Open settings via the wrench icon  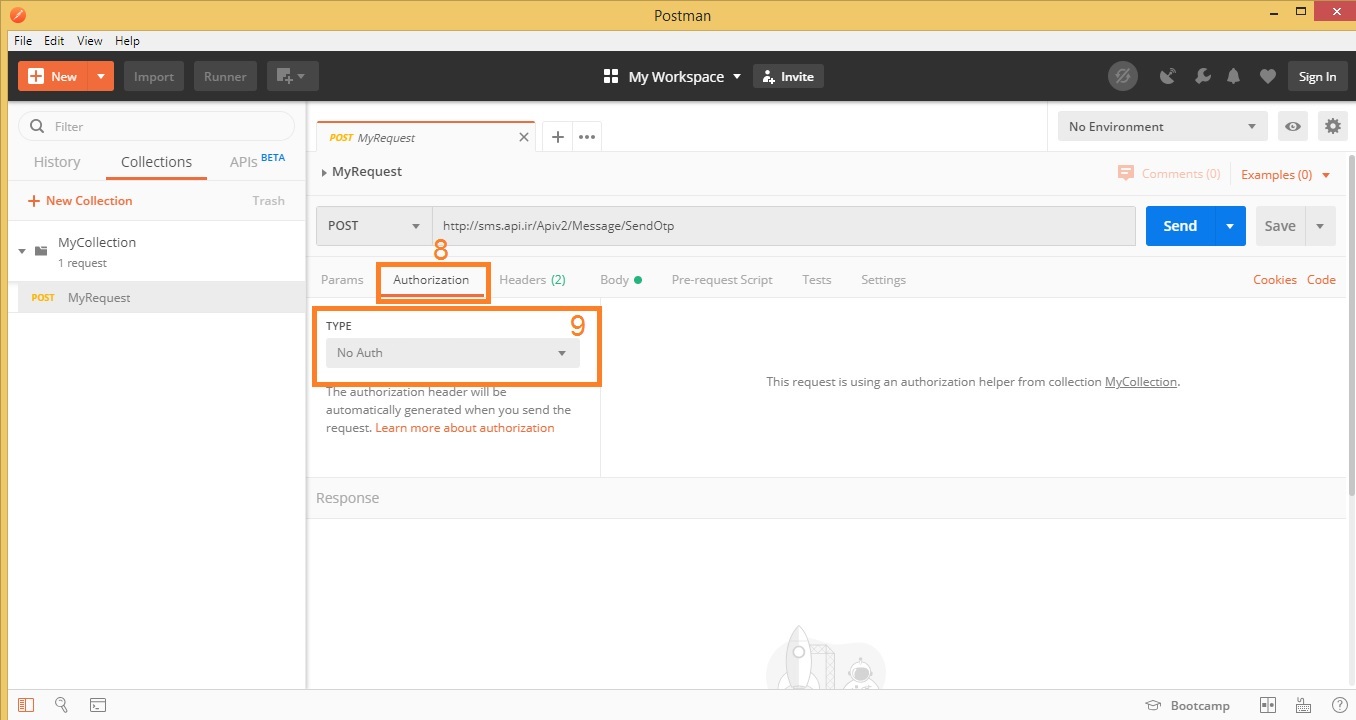click(1202, 77)
